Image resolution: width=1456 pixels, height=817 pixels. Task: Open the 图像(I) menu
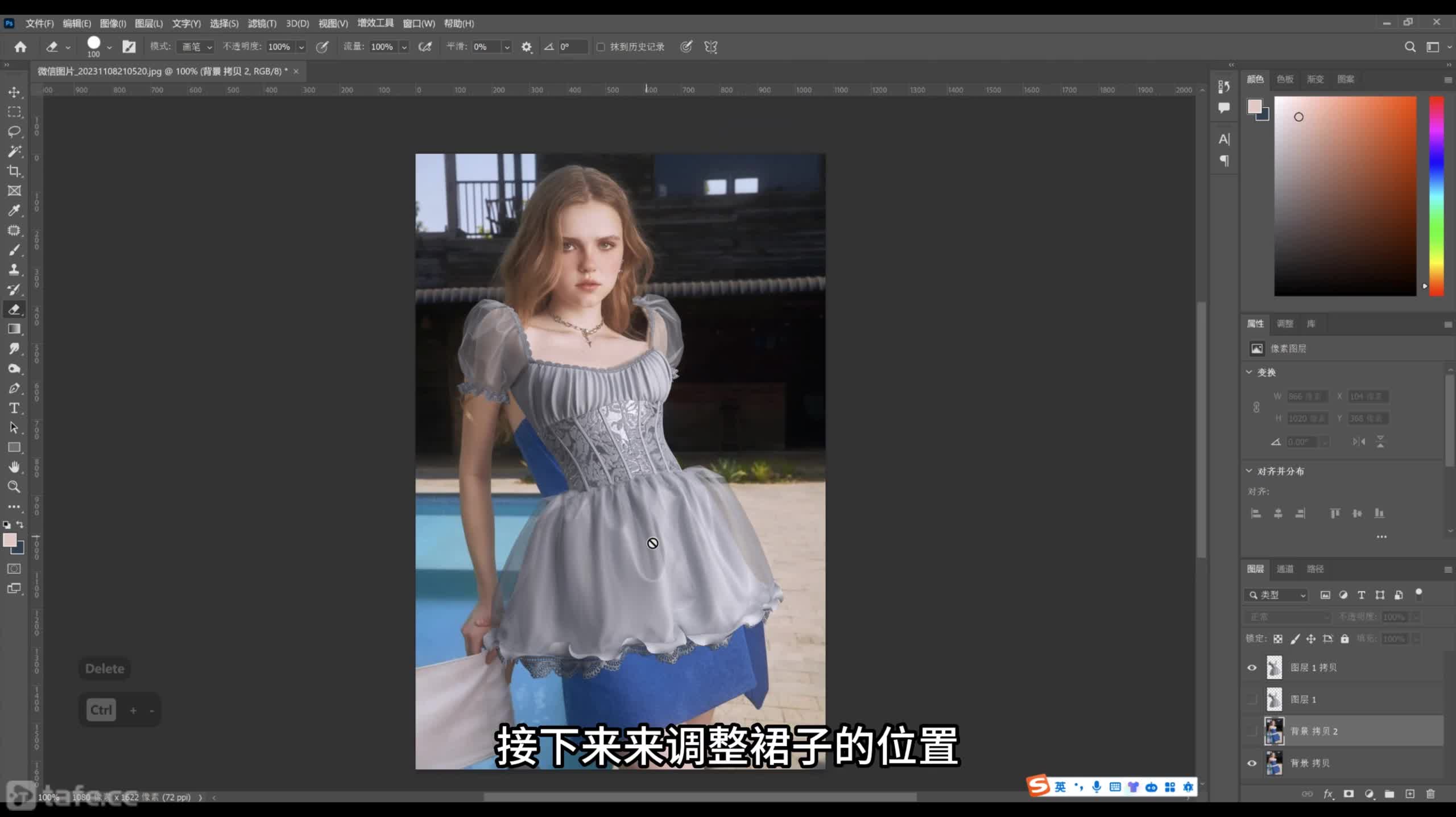(113, 23)
